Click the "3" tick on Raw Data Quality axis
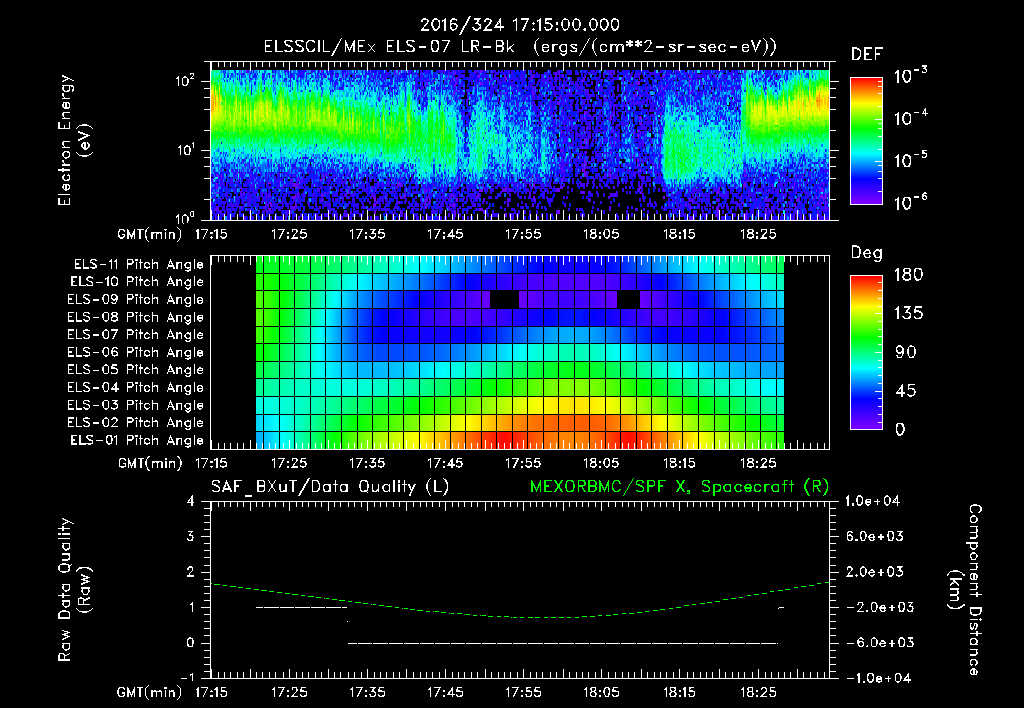Image resolution: width=1024 pixels, height=708 pixels. (190, 536)
